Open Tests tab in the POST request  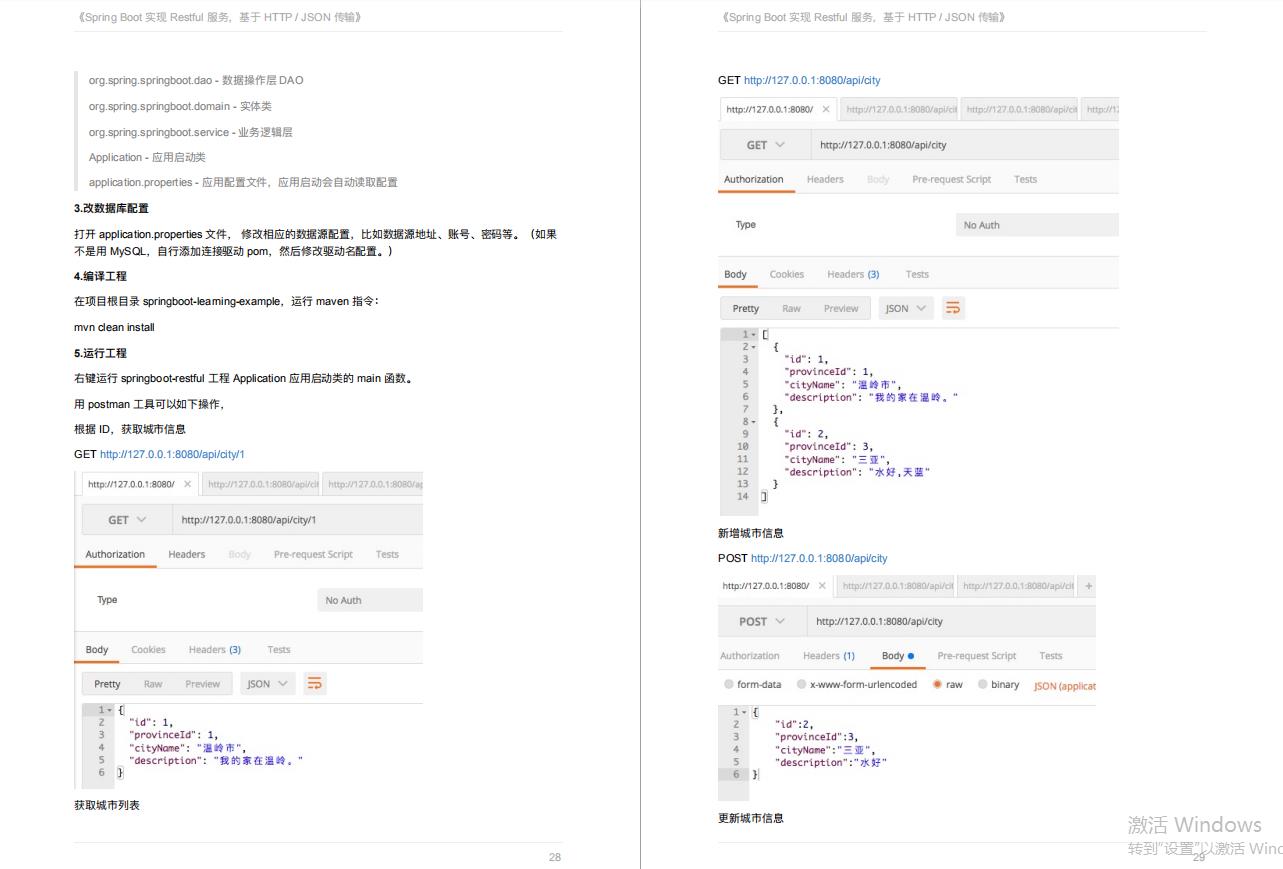click(x=1051, y=656)
